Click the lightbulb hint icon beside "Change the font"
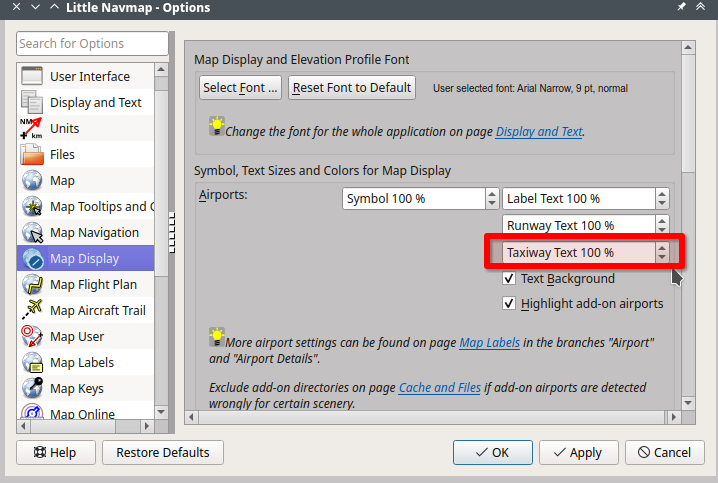 [x=217, y=126]
